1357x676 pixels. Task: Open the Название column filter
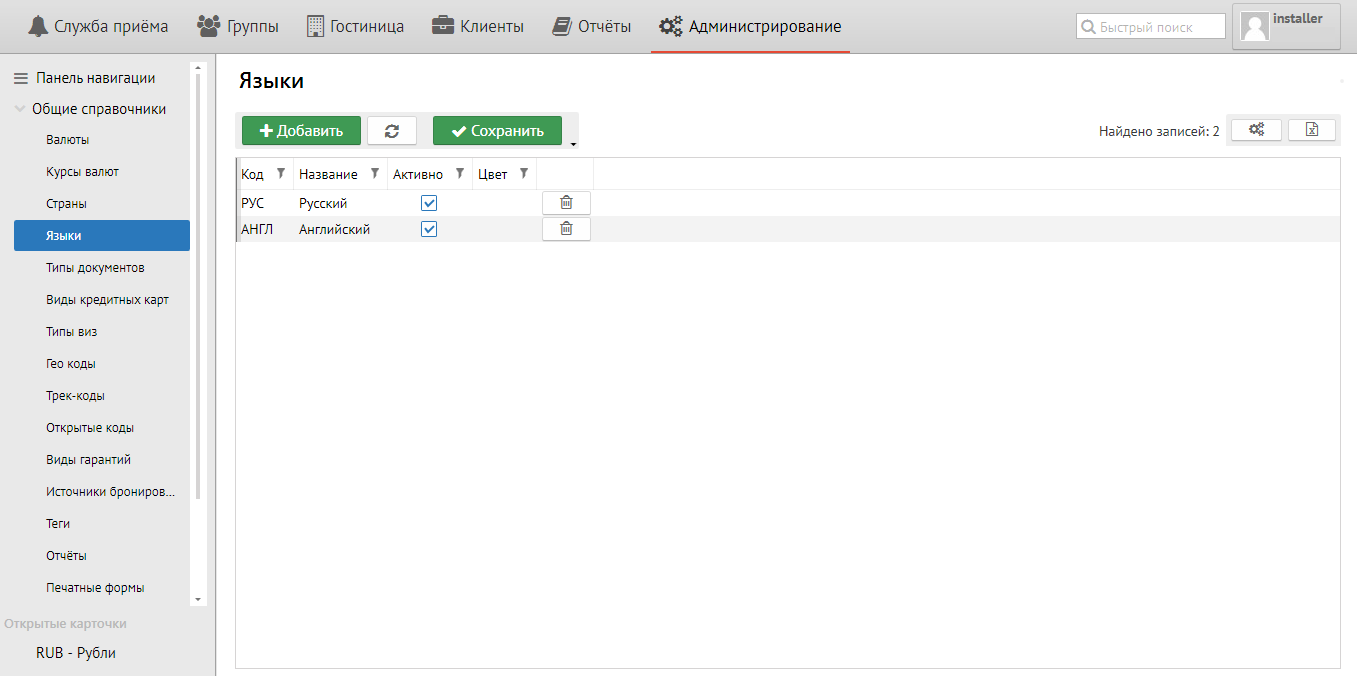tap(375, 173)
